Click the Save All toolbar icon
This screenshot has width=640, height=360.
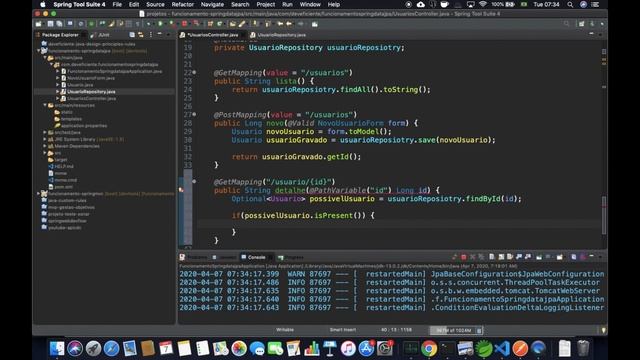[x=60, y=24]
